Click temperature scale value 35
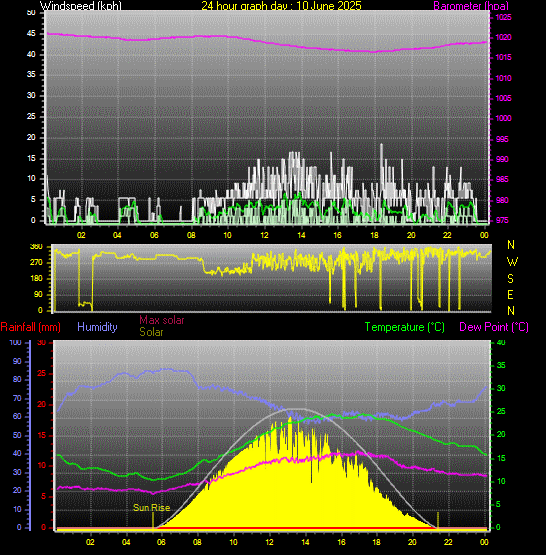The height and width of the screenshot is (555, 546). pos(501,365)
